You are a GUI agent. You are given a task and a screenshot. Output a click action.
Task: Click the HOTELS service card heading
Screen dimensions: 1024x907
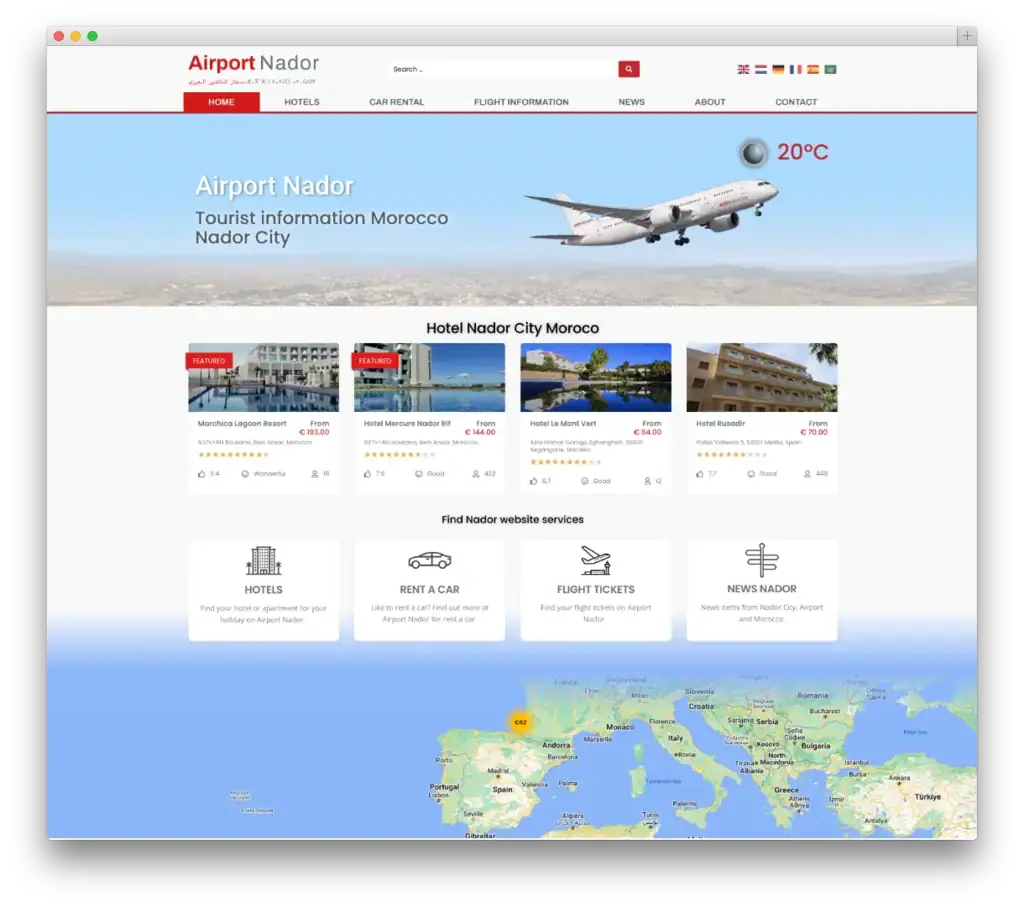click(x=263, y=589)
